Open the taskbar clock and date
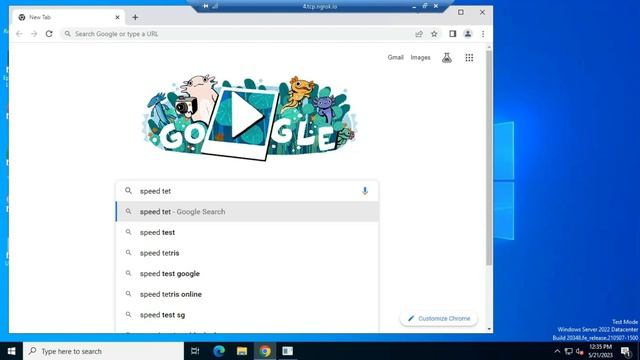The height and width of the screenshot is (360, 640). (x=600, y=351)
